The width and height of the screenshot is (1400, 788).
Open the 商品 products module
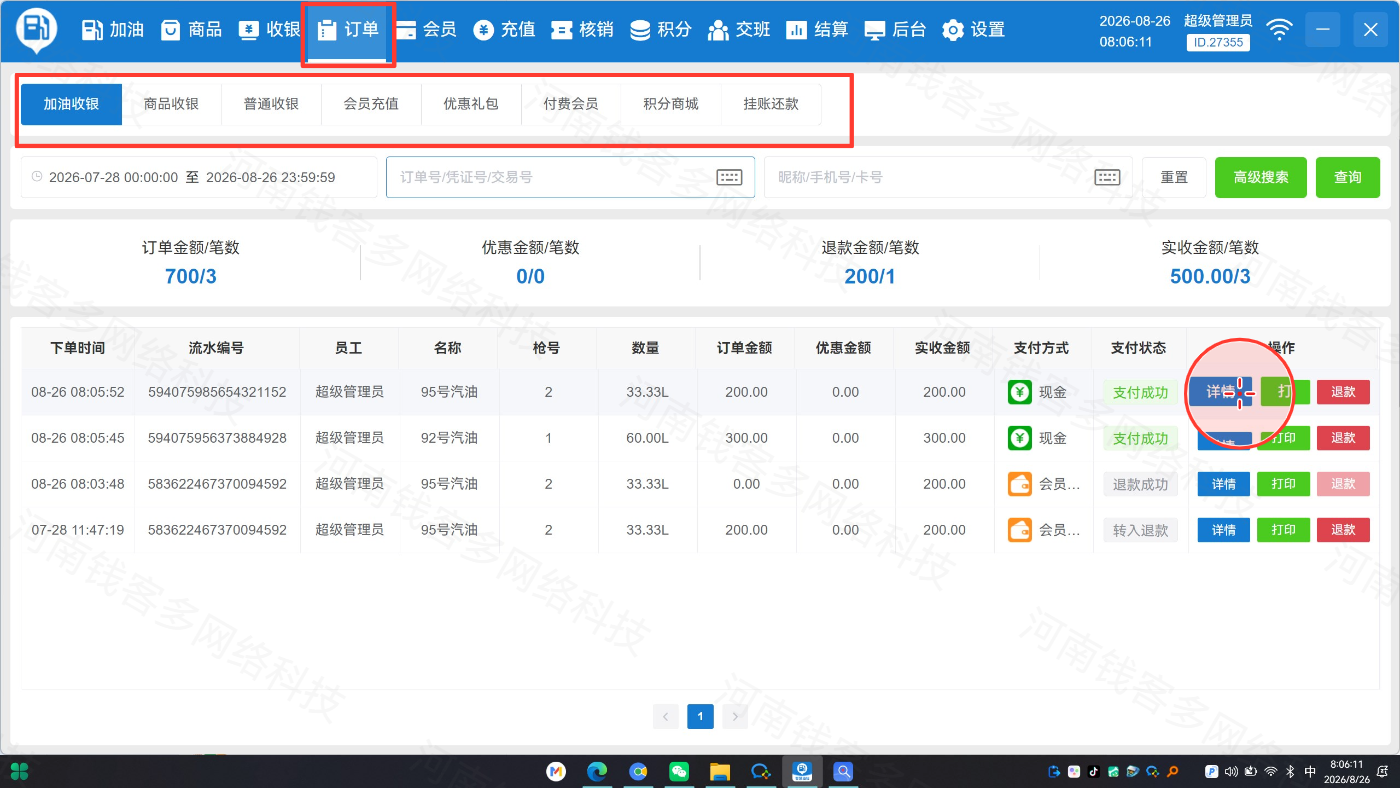(x=190, y=30)
